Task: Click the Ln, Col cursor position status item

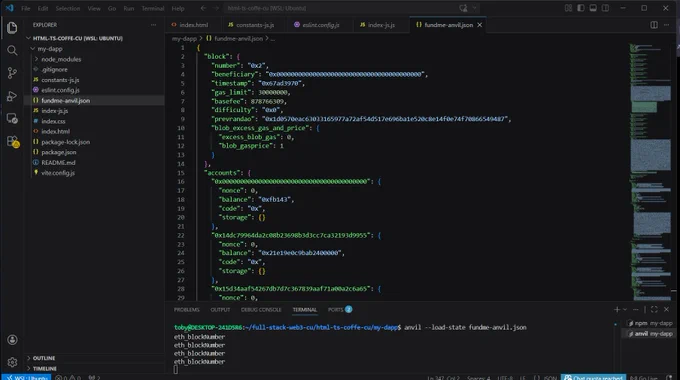Action: [x=443, y=377]
